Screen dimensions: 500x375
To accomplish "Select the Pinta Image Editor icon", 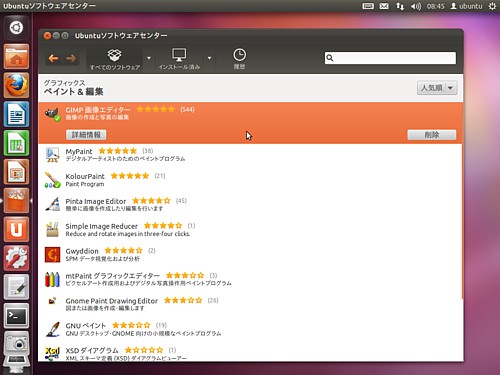I will [52, 204].
